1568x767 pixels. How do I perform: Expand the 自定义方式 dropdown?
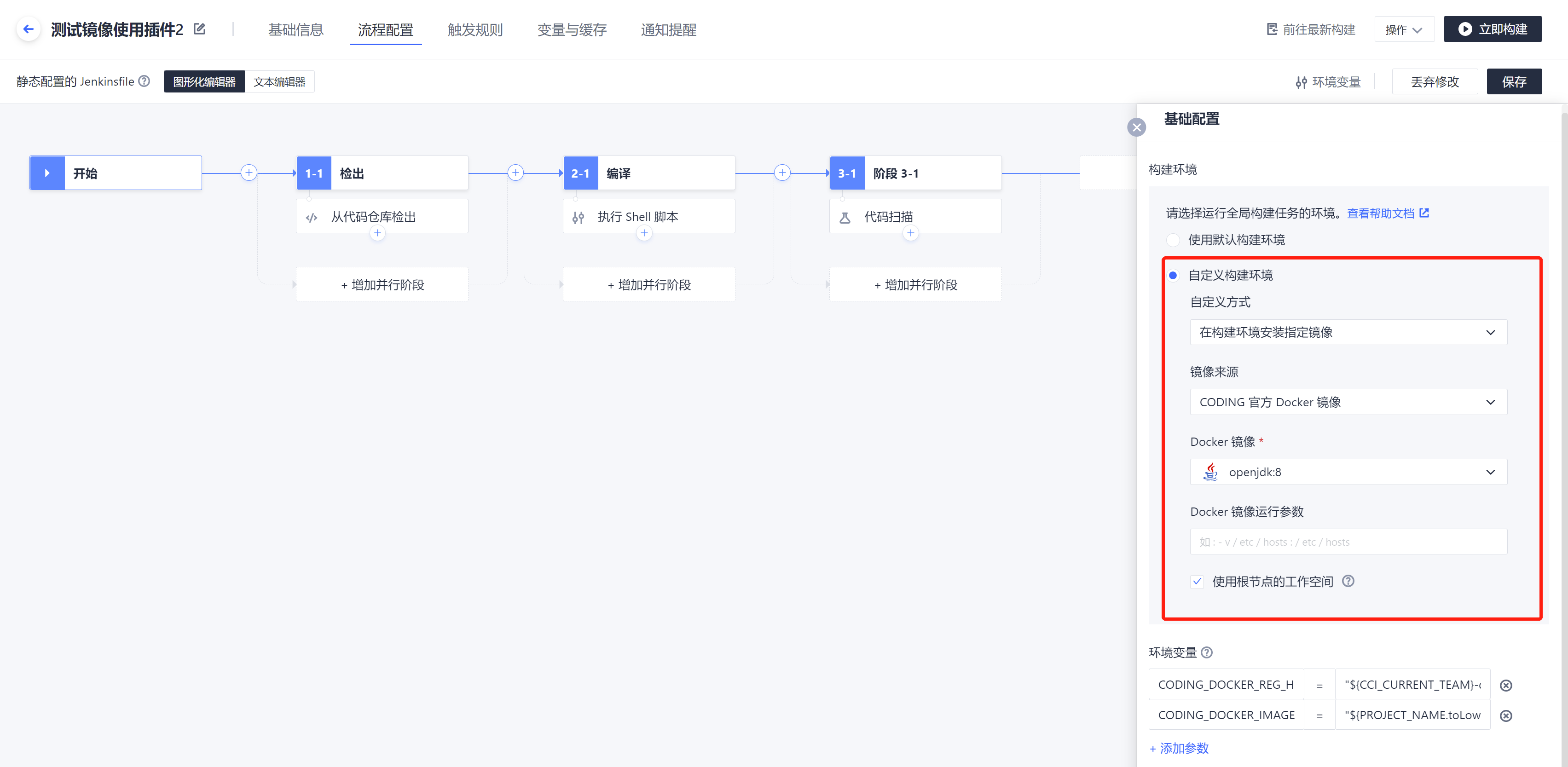click(1348, 332)
